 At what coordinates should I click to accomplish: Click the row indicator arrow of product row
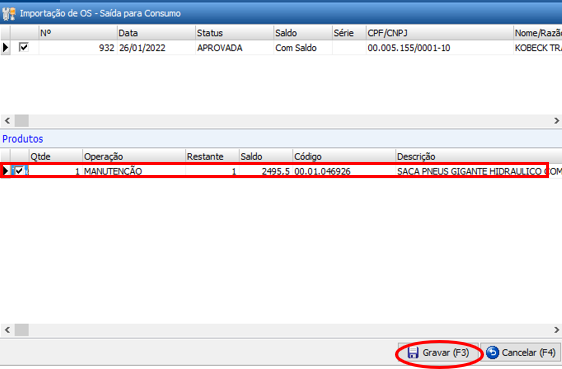(5, 171)
